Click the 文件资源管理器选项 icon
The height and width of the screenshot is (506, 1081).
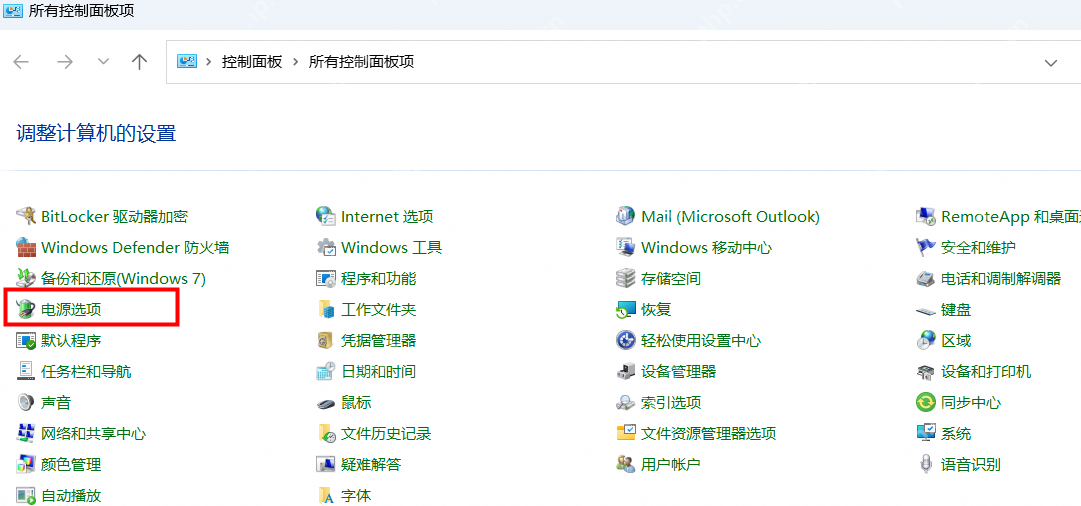(625, 434)
